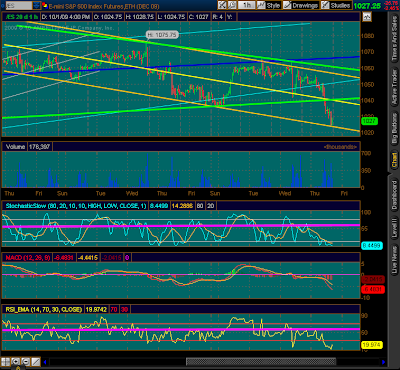Viewport: 400px width, 370px height.
Task: Open the Studies menu button
Action: click(337, 5)
